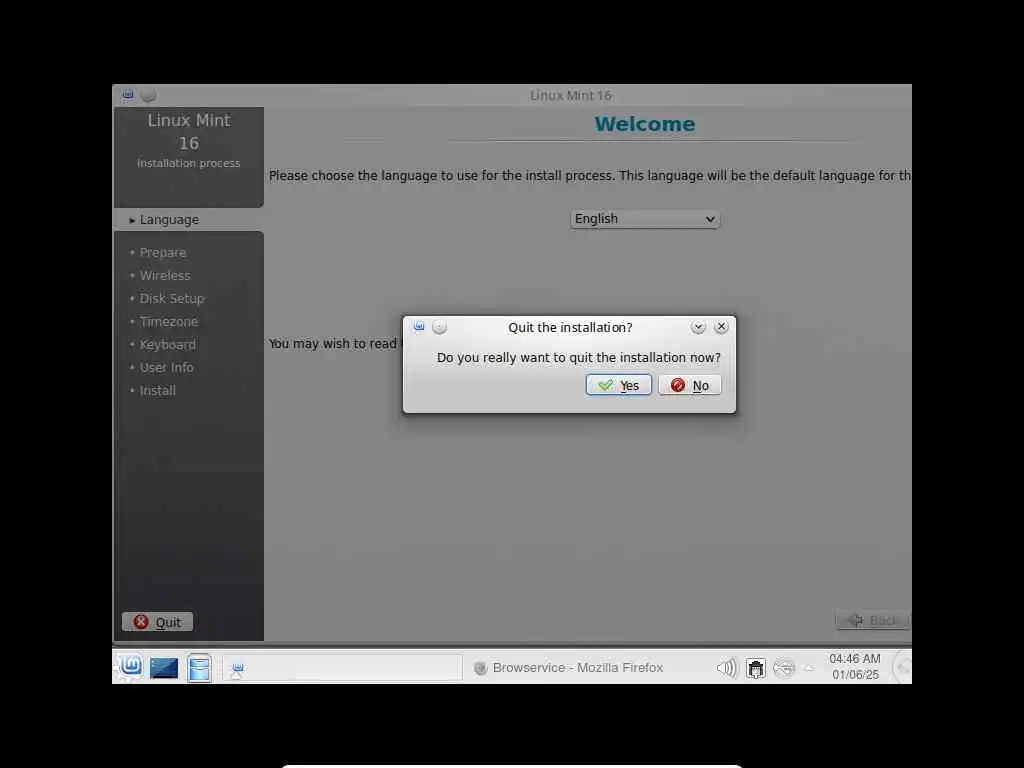Click the Quit button in the installer sidebar
The height and width of the screenshot is (768, 1024).
(157, 622)
